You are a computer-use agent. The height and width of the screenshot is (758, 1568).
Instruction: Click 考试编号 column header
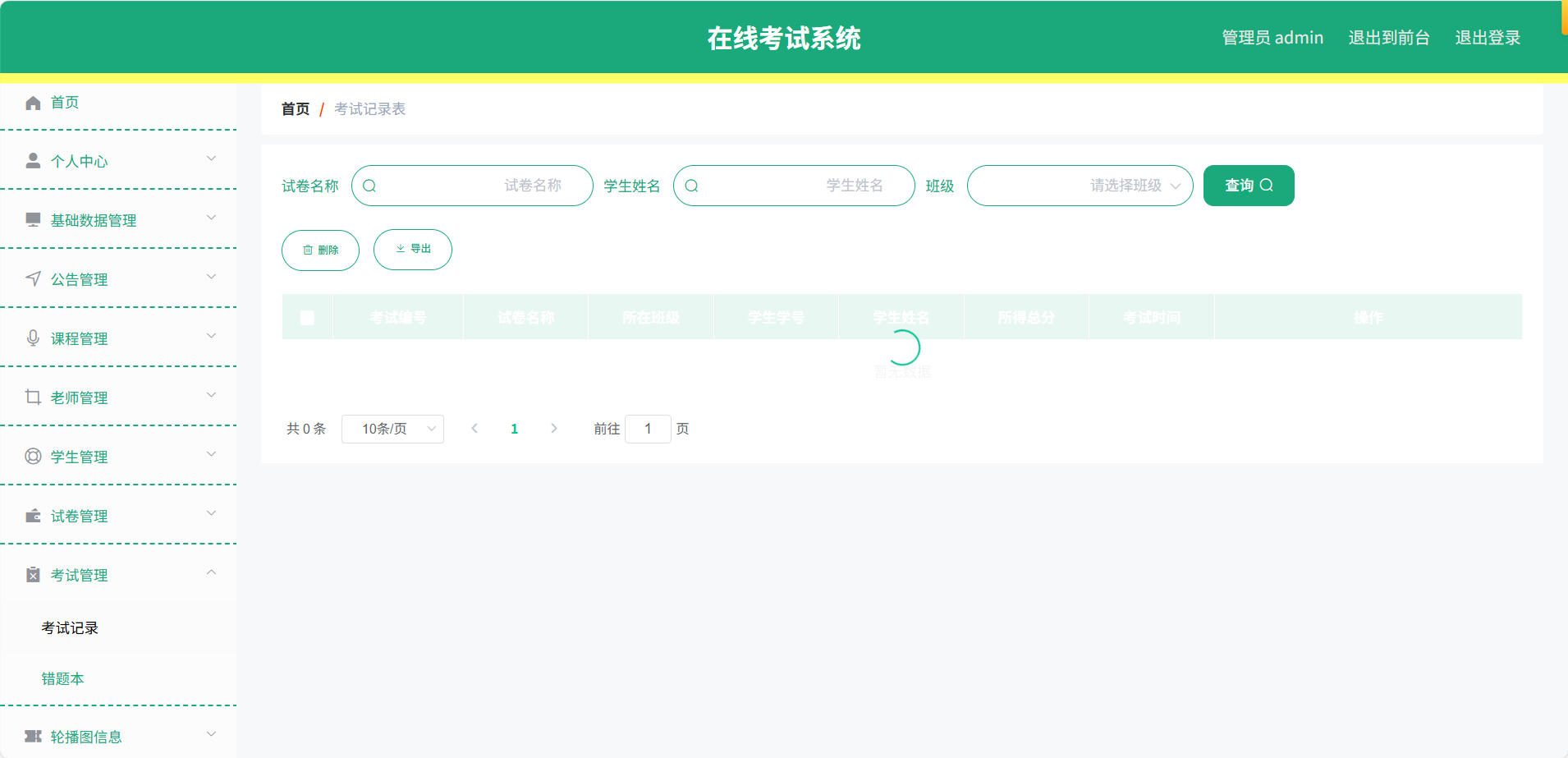coord(397,317)
